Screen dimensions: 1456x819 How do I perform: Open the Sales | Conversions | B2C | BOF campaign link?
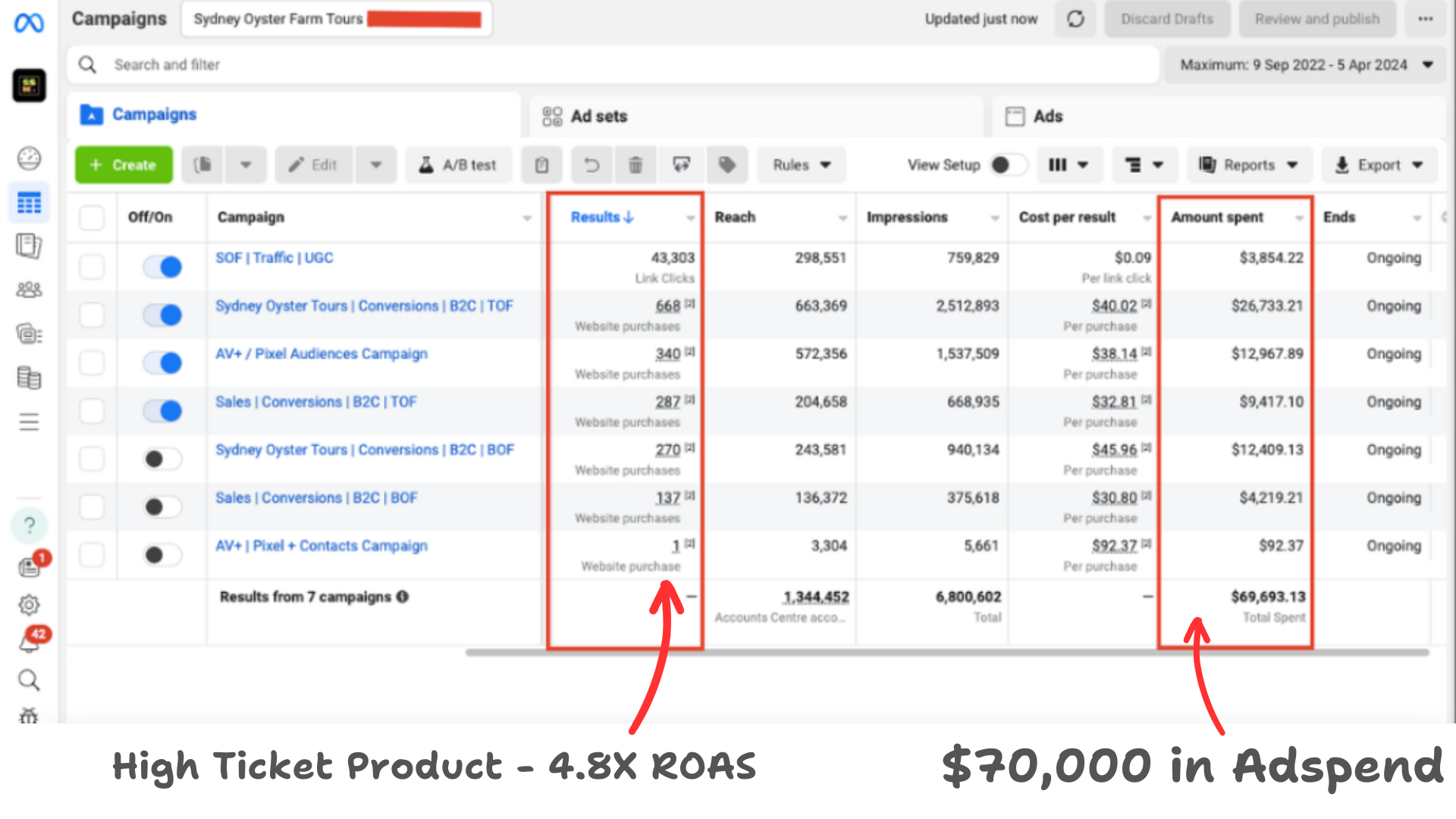316,498
